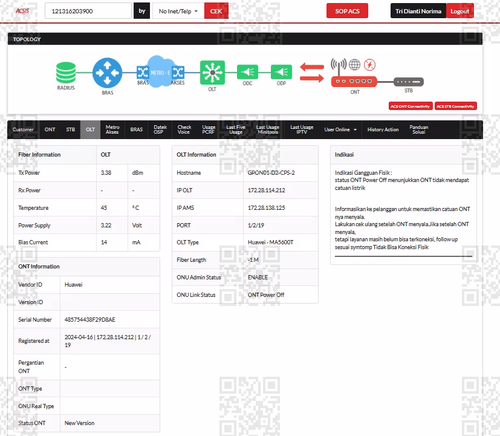The height and width of the screenshot is (436, 500).
Task: Click the Temperature value 45
Action: tap(104, 208)
